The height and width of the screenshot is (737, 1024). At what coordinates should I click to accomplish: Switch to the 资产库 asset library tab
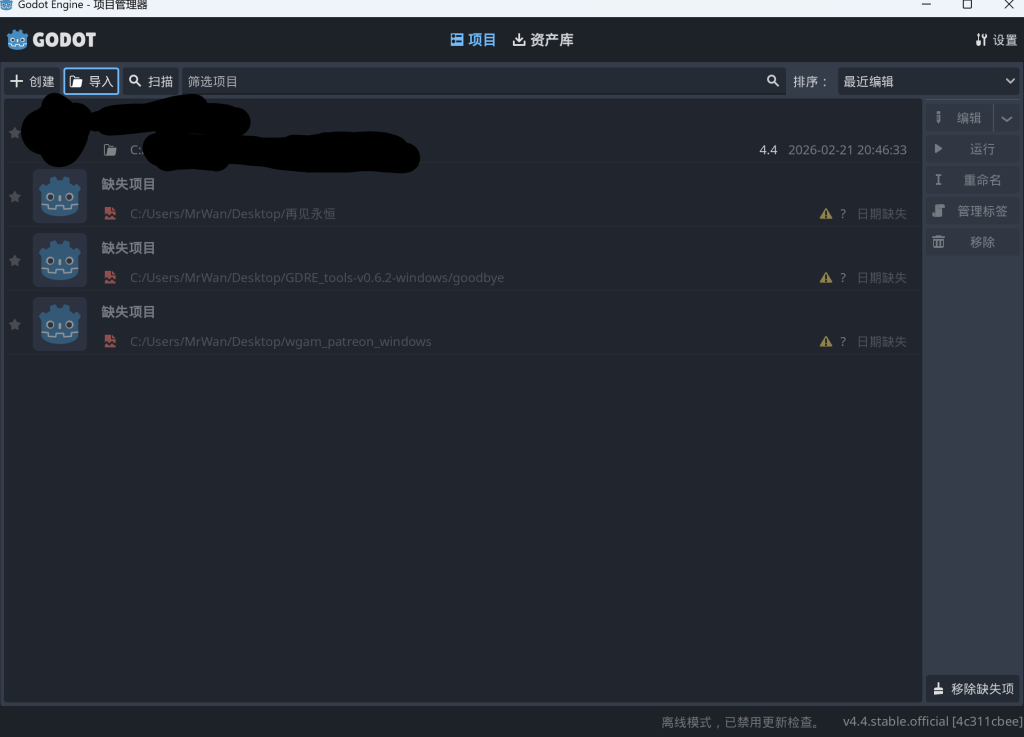tap(543, 40)
